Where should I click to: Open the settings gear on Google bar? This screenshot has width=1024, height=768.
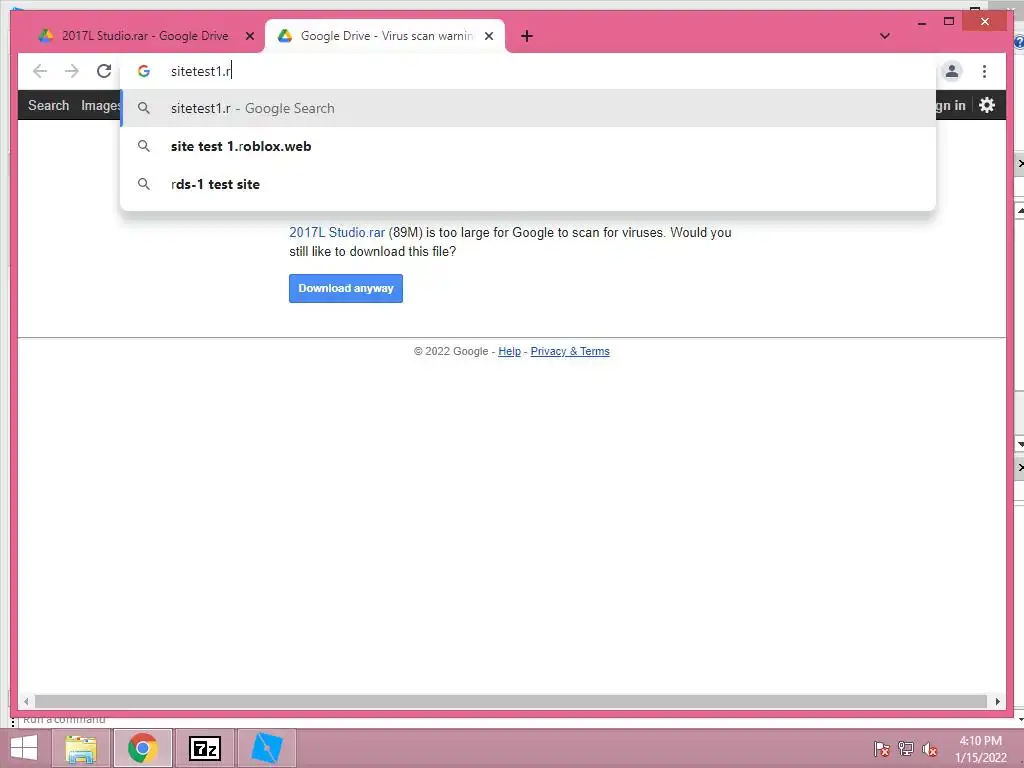(987, 105)
